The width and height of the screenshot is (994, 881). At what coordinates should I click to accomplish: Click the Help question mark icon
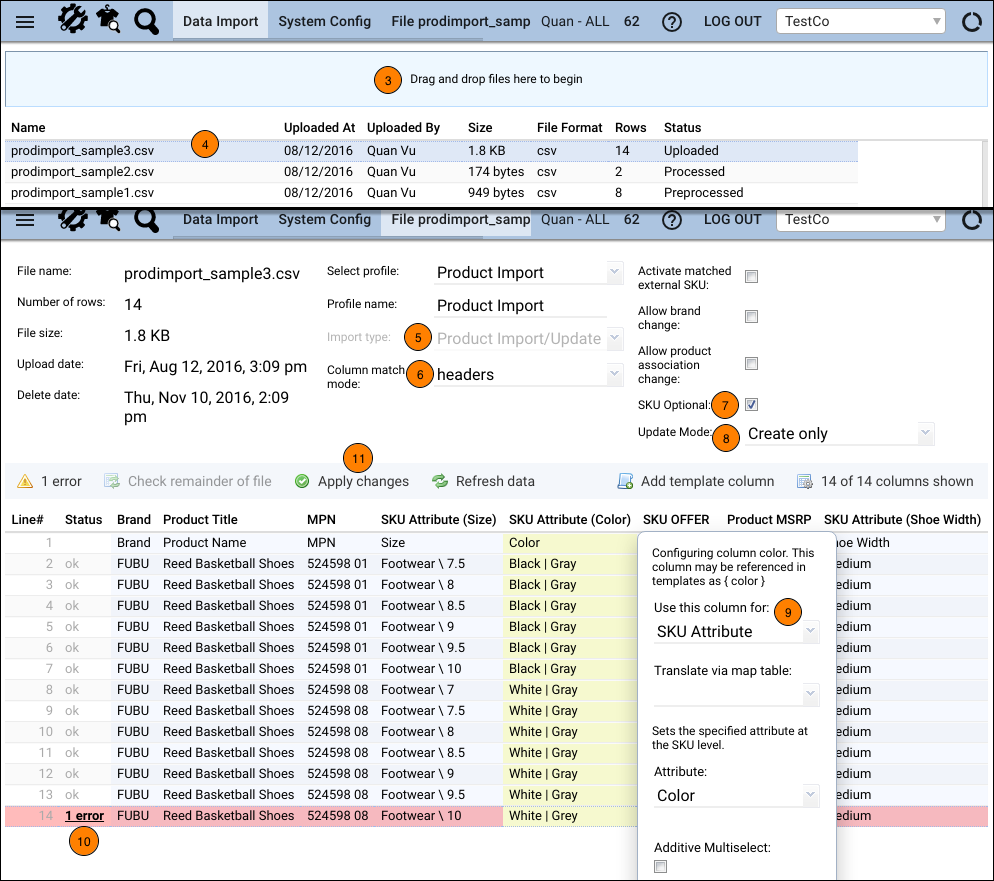pyautogui.click(x=672, y=21)
